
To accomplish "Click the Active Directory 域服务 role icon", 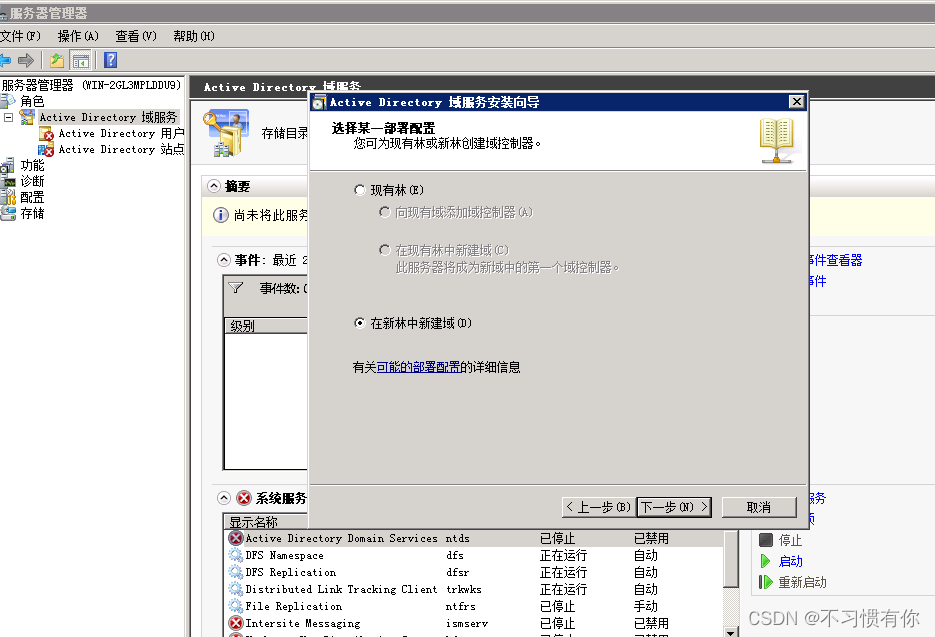I will [27, 117].
